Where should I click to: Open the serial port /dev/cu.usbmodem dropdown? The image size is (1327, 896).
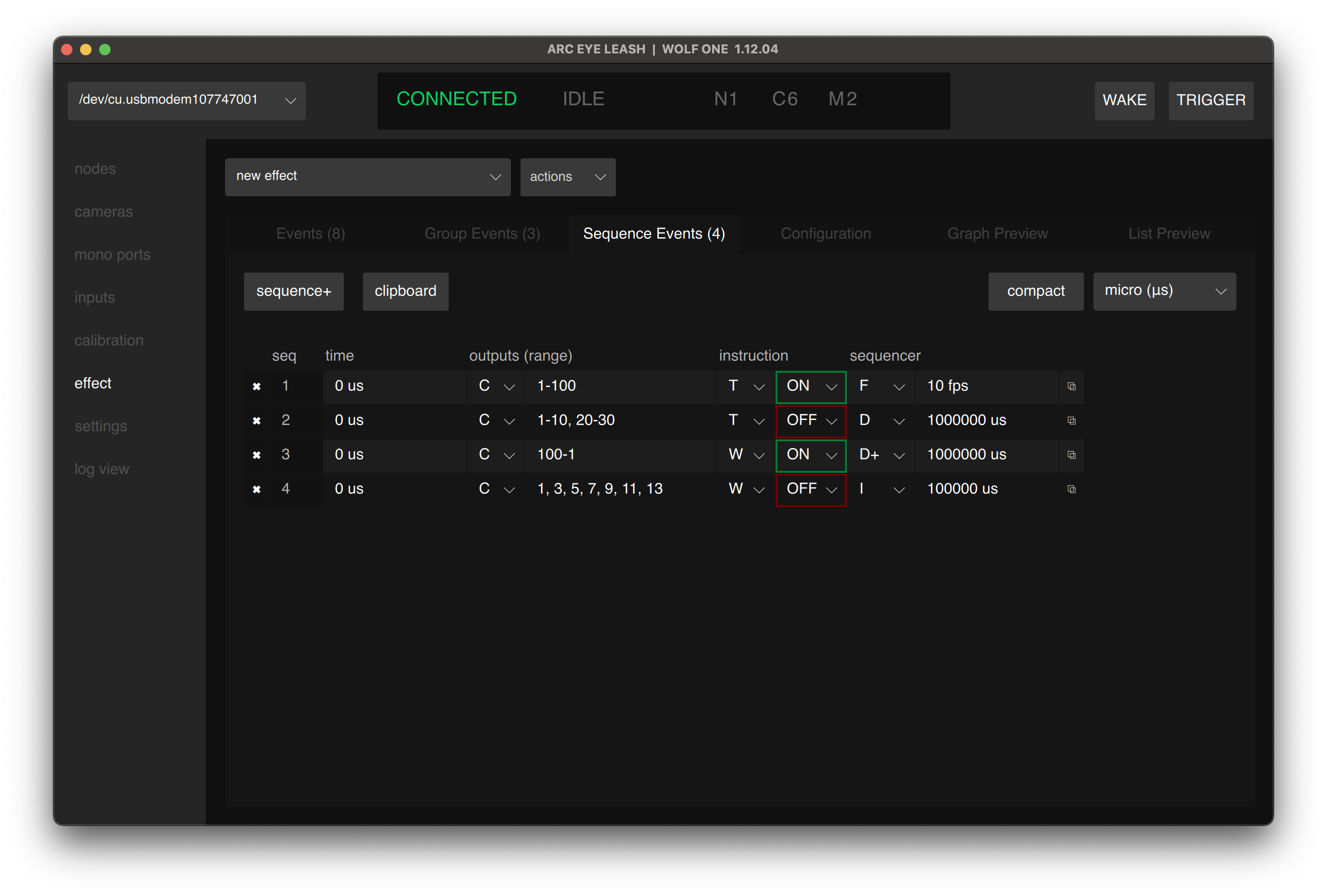point(187,101)
